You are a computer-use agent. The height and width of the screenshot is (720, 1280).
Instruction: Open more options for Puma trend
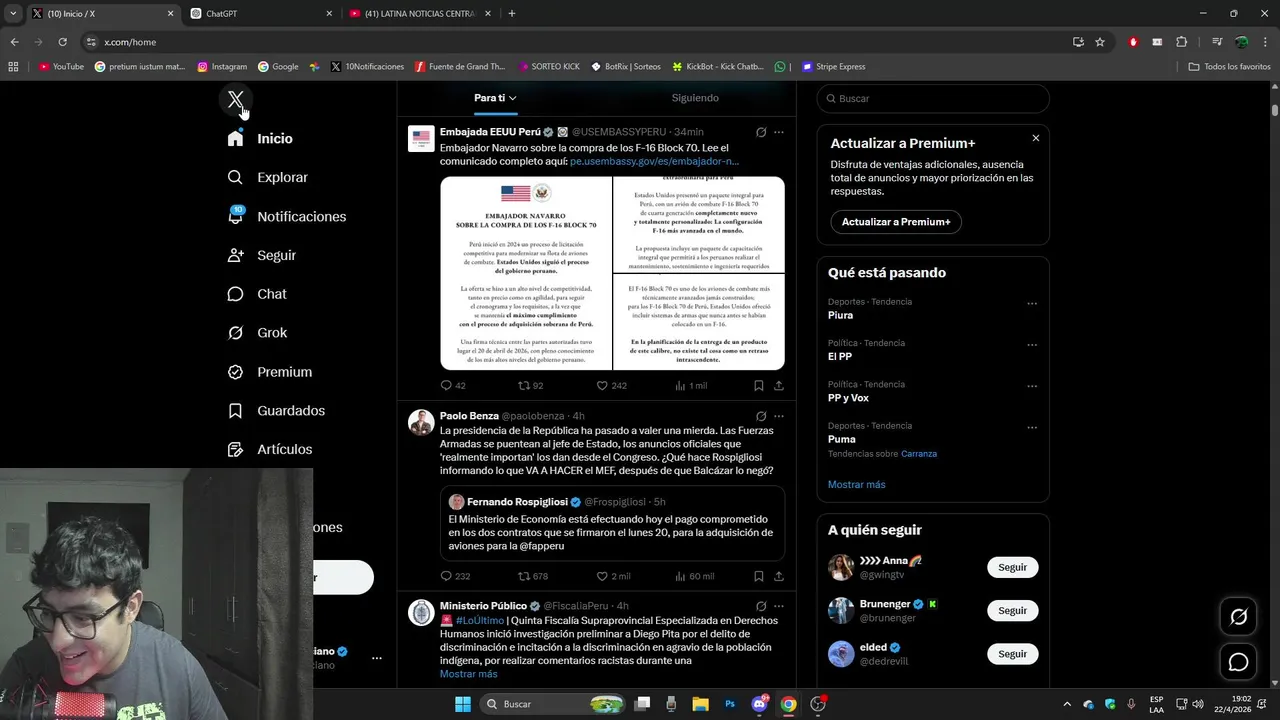point(1032,428)
